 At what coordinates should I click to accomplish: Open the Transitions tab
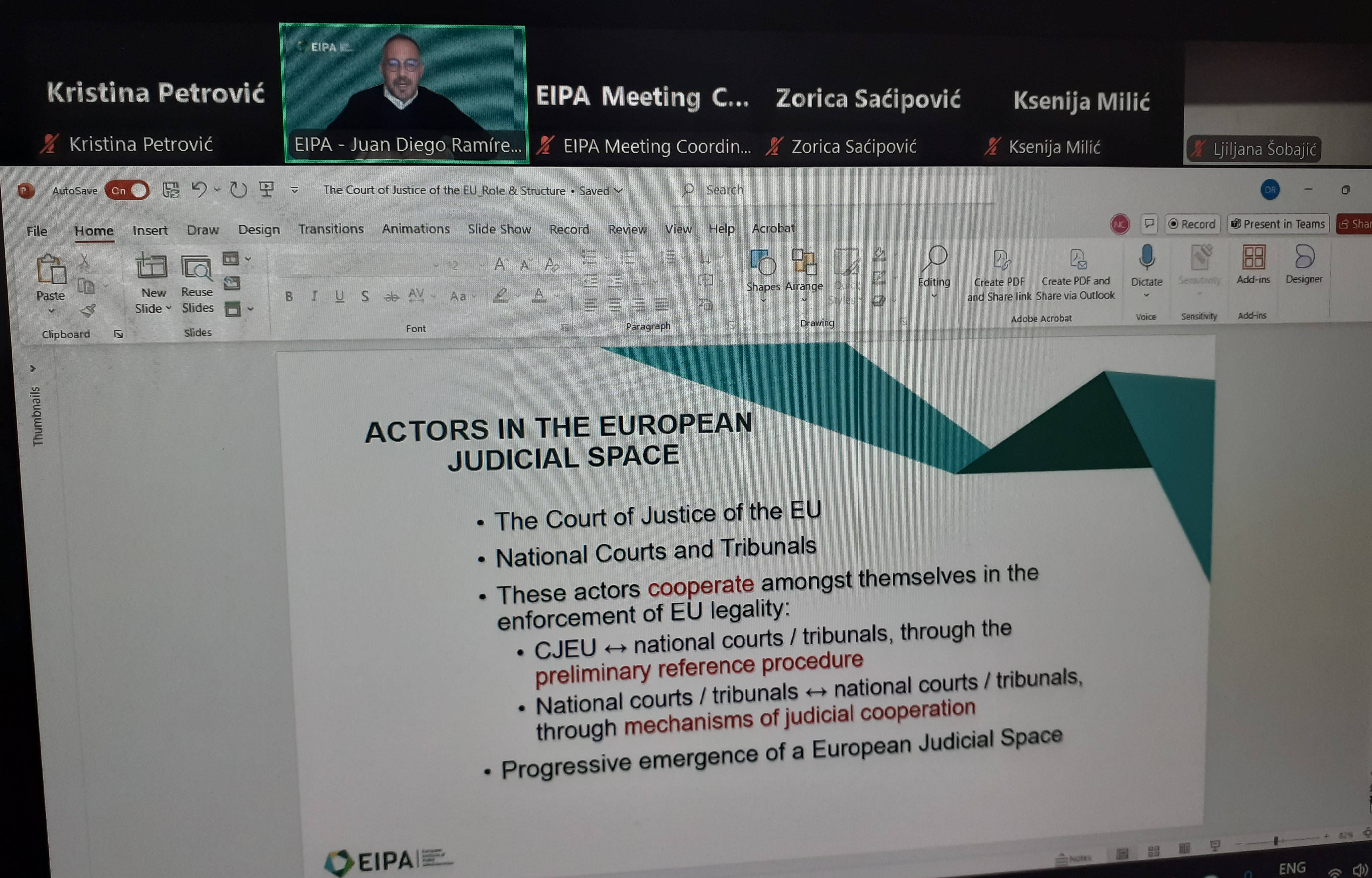pos(331,229)
